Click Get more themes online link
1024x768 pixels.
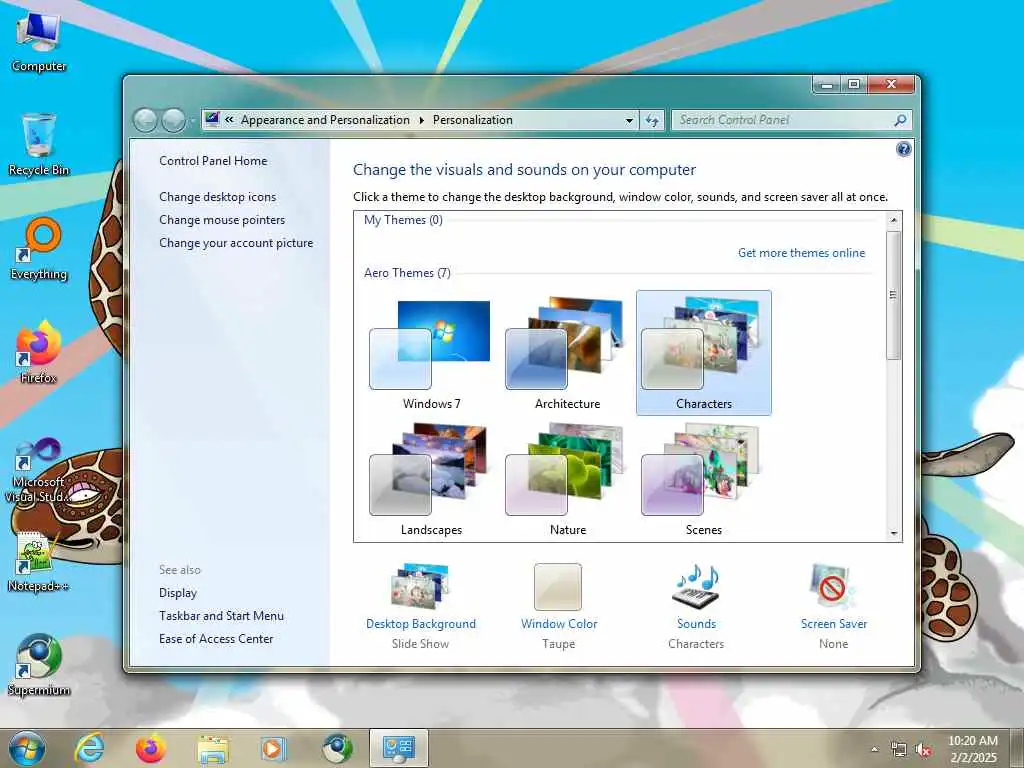coord(801,253)
